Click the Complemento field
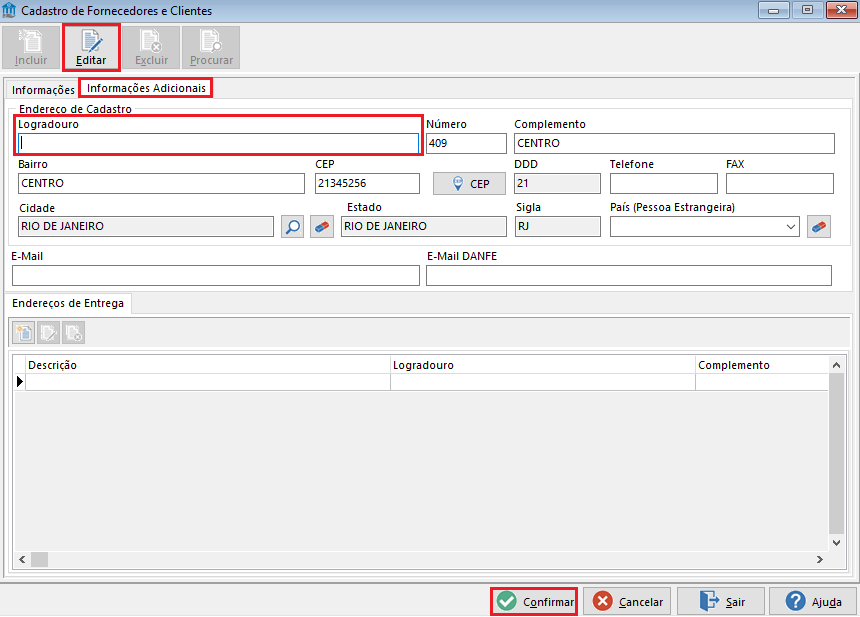 coord(674,143)
